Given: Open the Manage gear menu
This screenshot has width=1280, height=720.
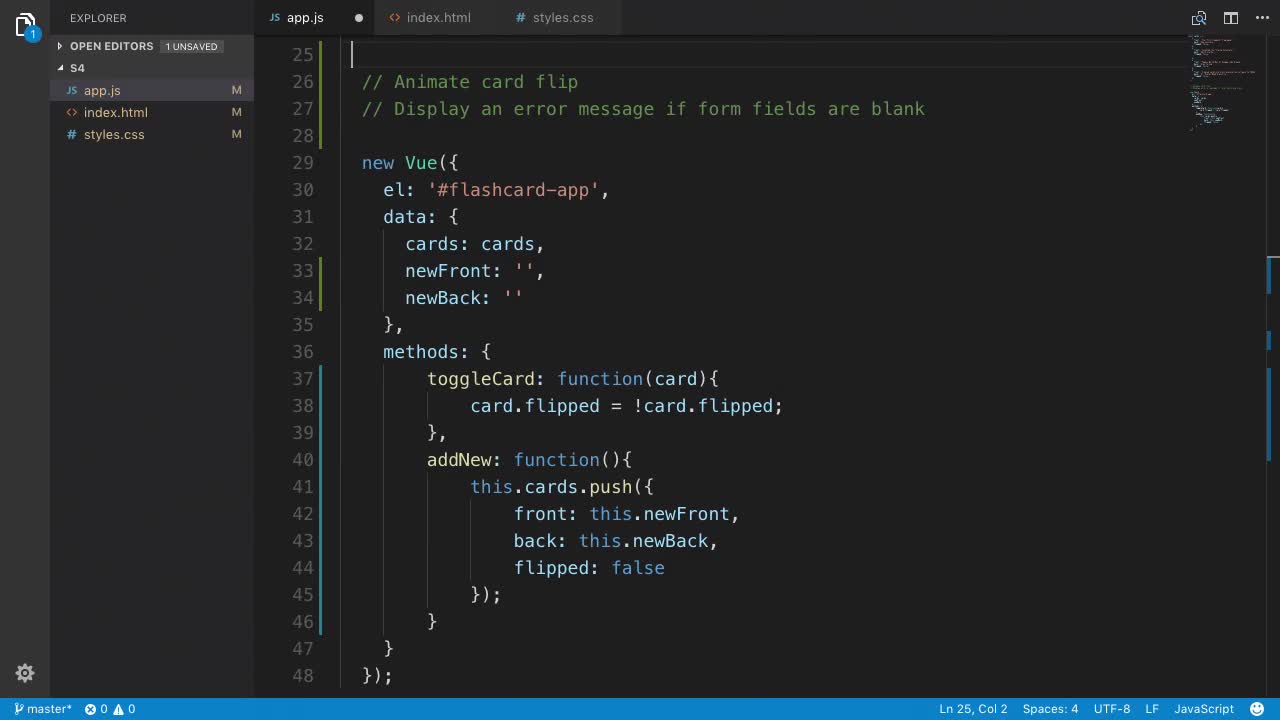Looking at the screenshot, I should pyautogui.click(x=25, y=673).
